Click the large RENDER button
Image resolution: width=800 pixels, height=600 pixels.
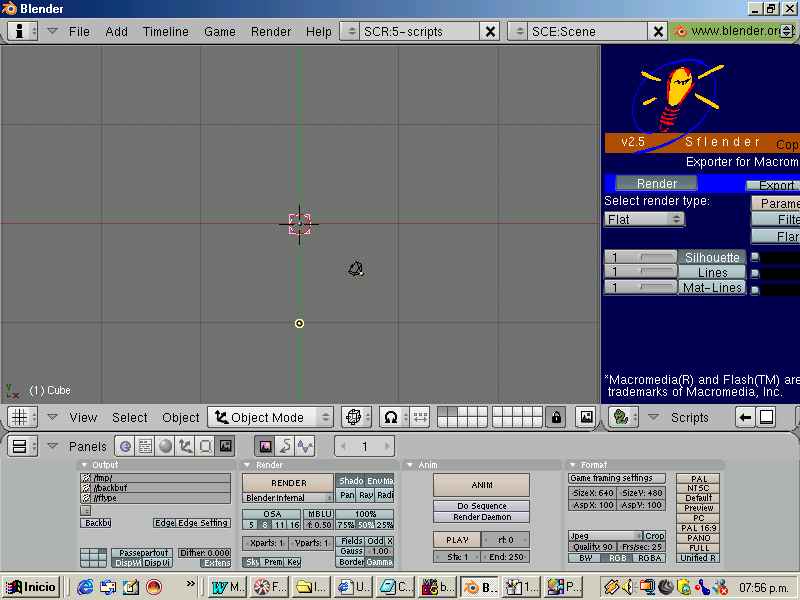[x=288, y=483]
